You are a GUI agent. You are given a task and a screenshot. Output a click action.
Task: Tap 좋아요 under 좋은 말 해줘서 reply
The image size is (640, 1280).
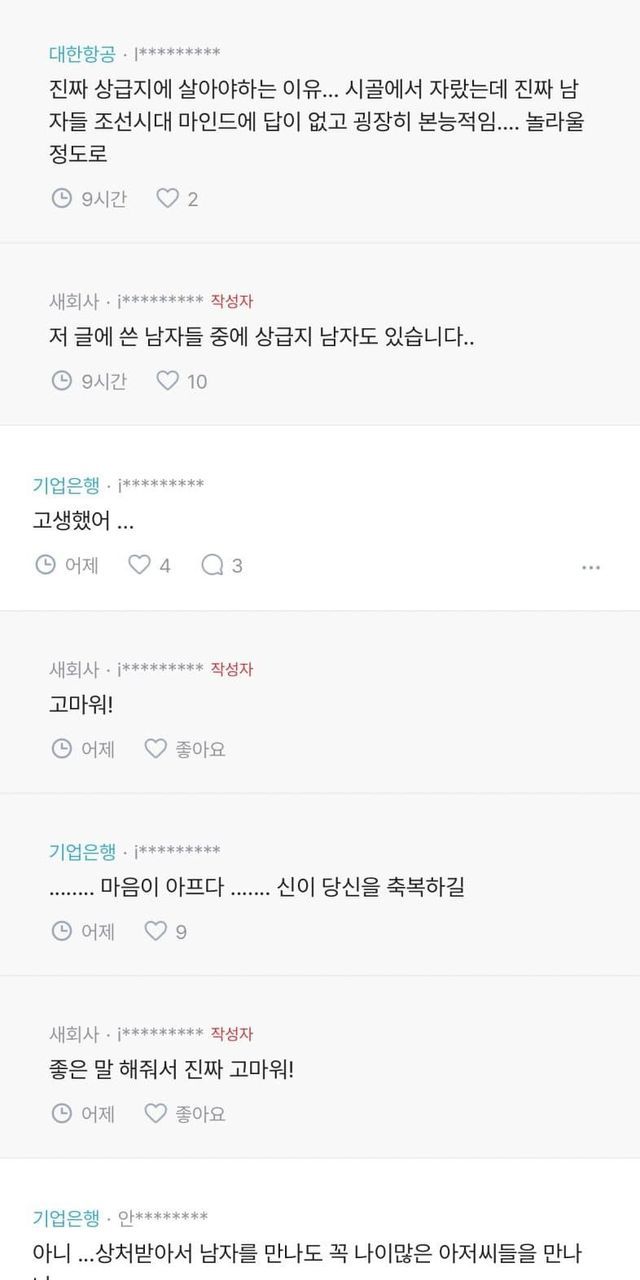pyautogui.click(x=155, y=1113)
